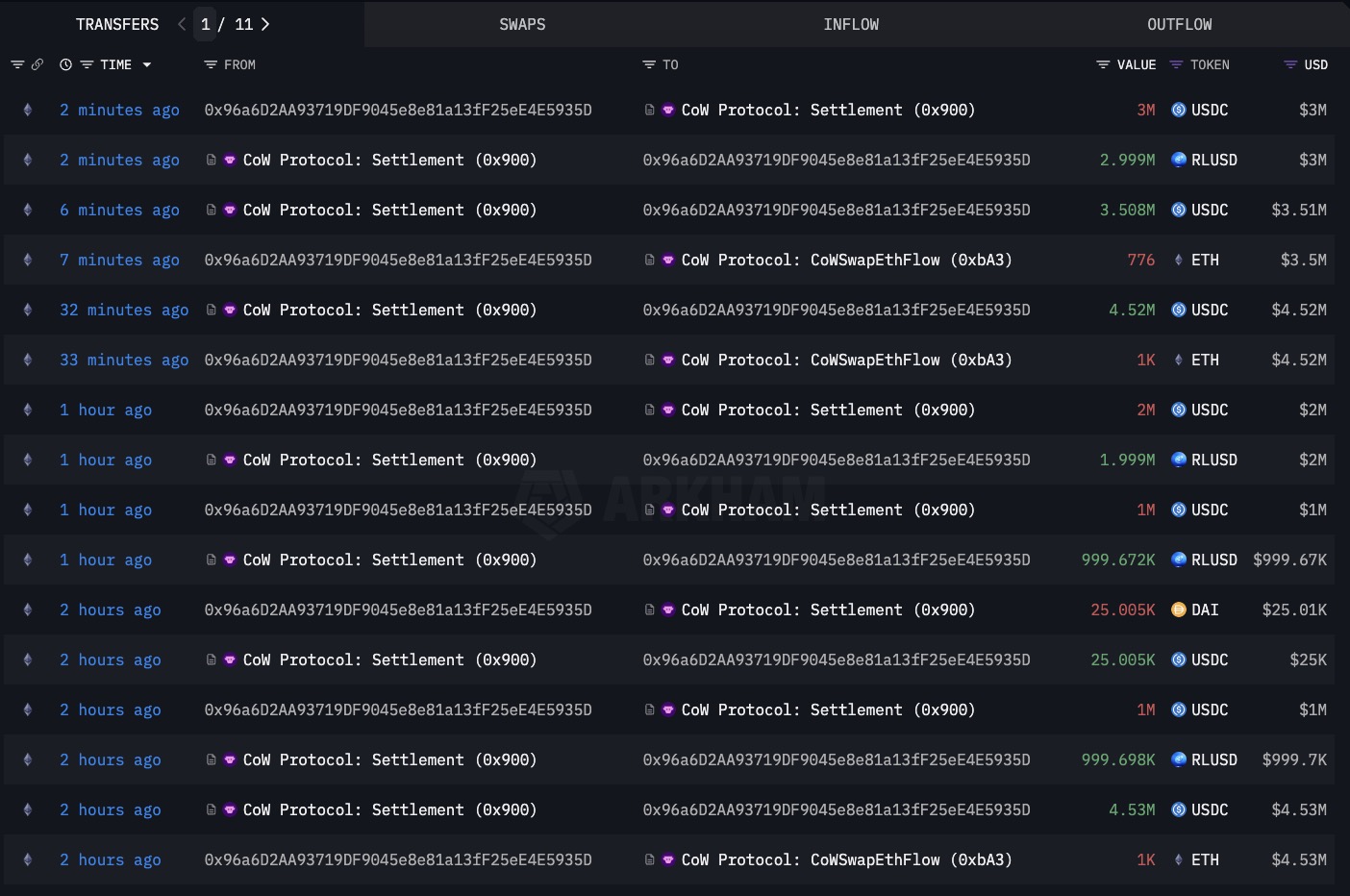Click the purple USD filter icon
This screenshot has height=896, width=1350.
point(1290,64)
